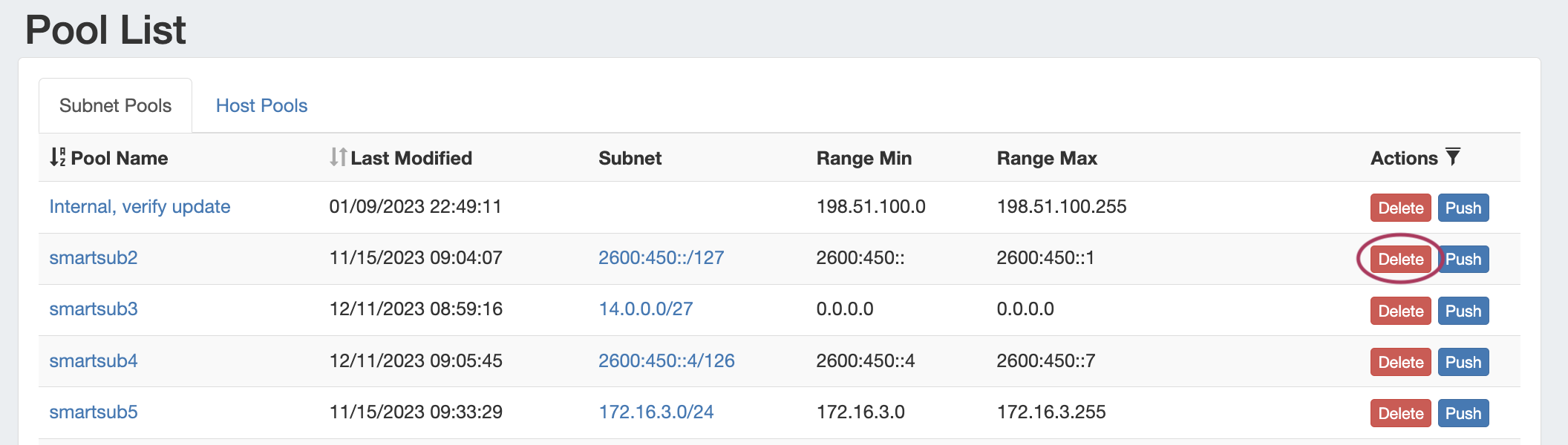Click the Last Modified sort arrows icon
Image resolution: width=1568 pixels, height=445 pixels.
[338, 157]
